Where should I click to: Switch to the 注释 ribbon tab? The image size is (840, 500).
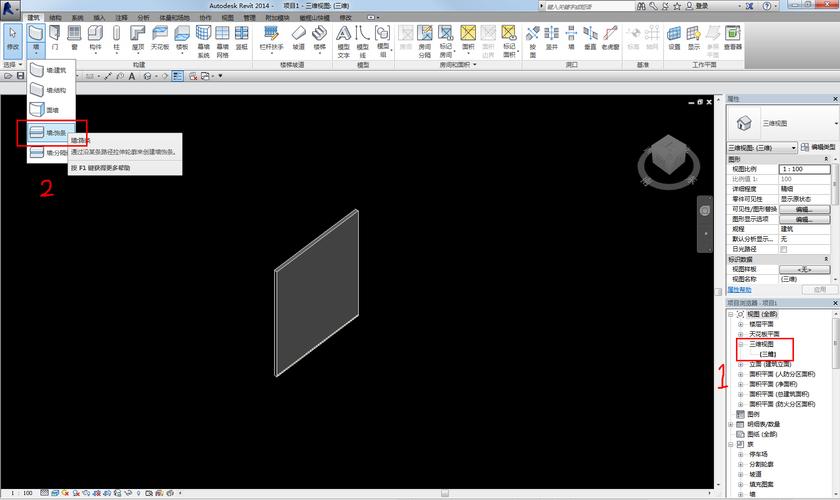coord(121,18)
